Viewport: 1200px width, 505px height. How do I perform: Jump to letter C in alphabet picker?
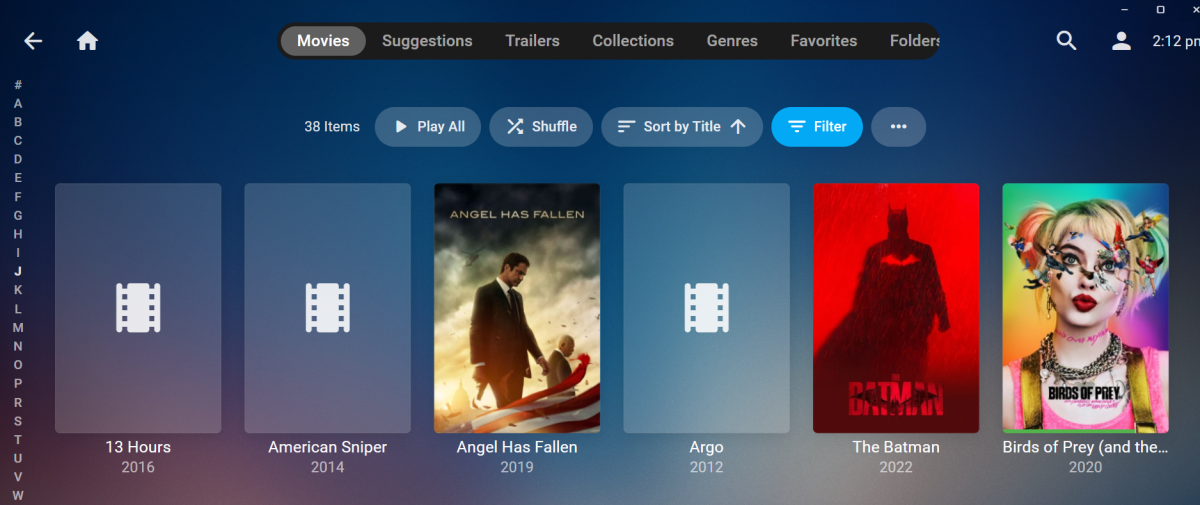pos(18,141)
